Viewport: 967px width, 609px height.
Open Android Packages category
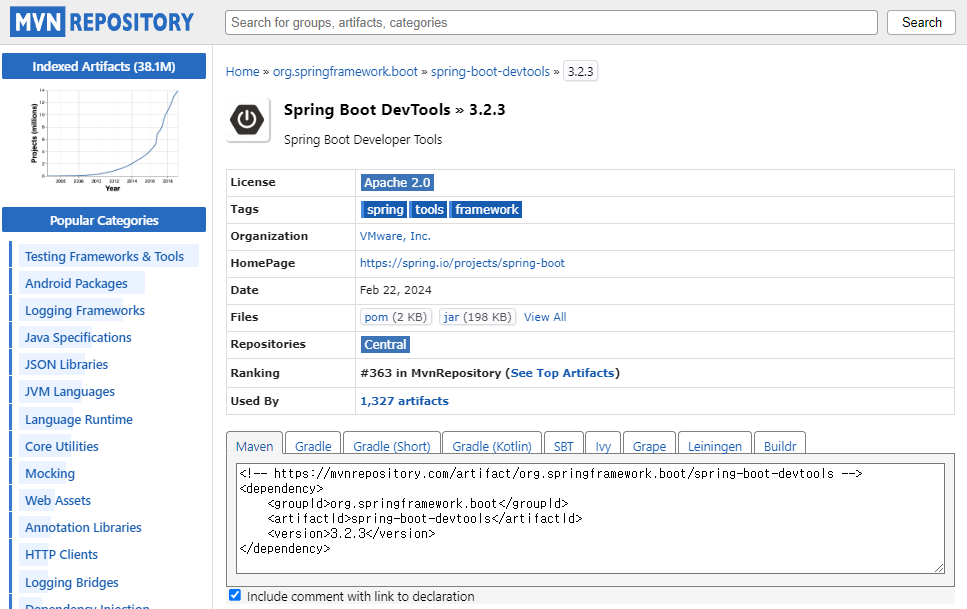[x=76, y=284]
